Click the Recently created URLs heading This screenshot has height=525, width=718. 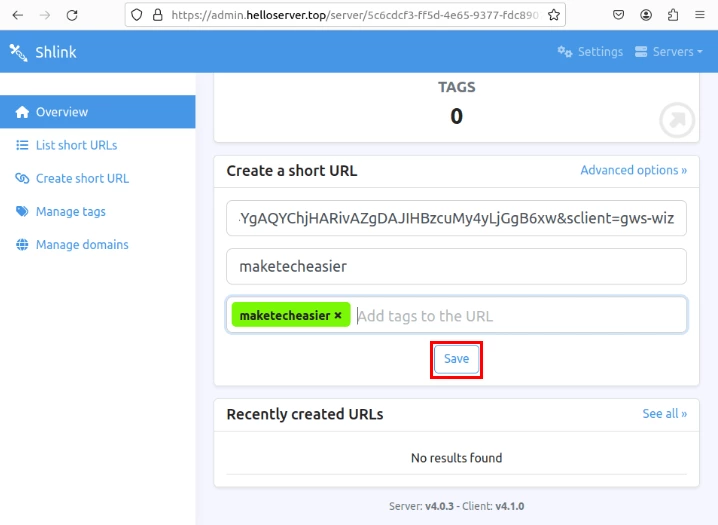tap(305, 414)
